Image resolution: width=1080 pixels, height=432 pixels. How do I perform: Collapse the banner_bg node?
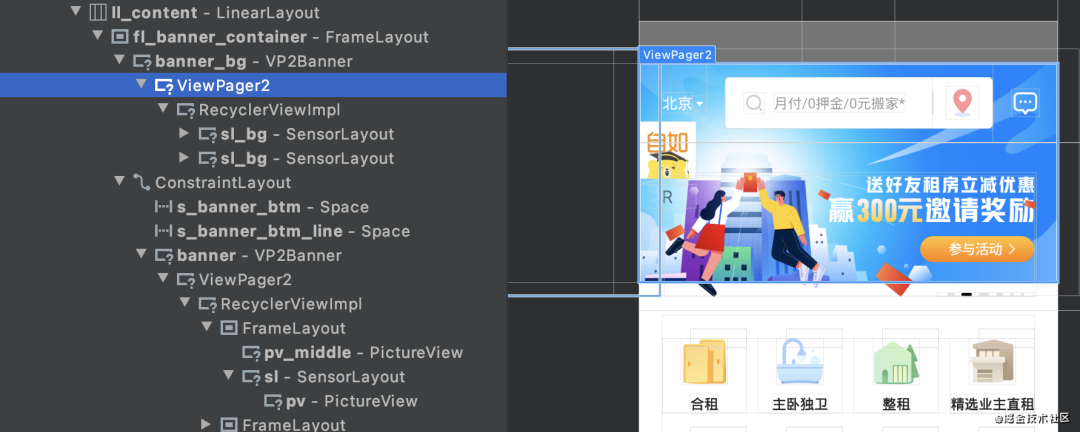pyautogui.click(x=120, y=60)
